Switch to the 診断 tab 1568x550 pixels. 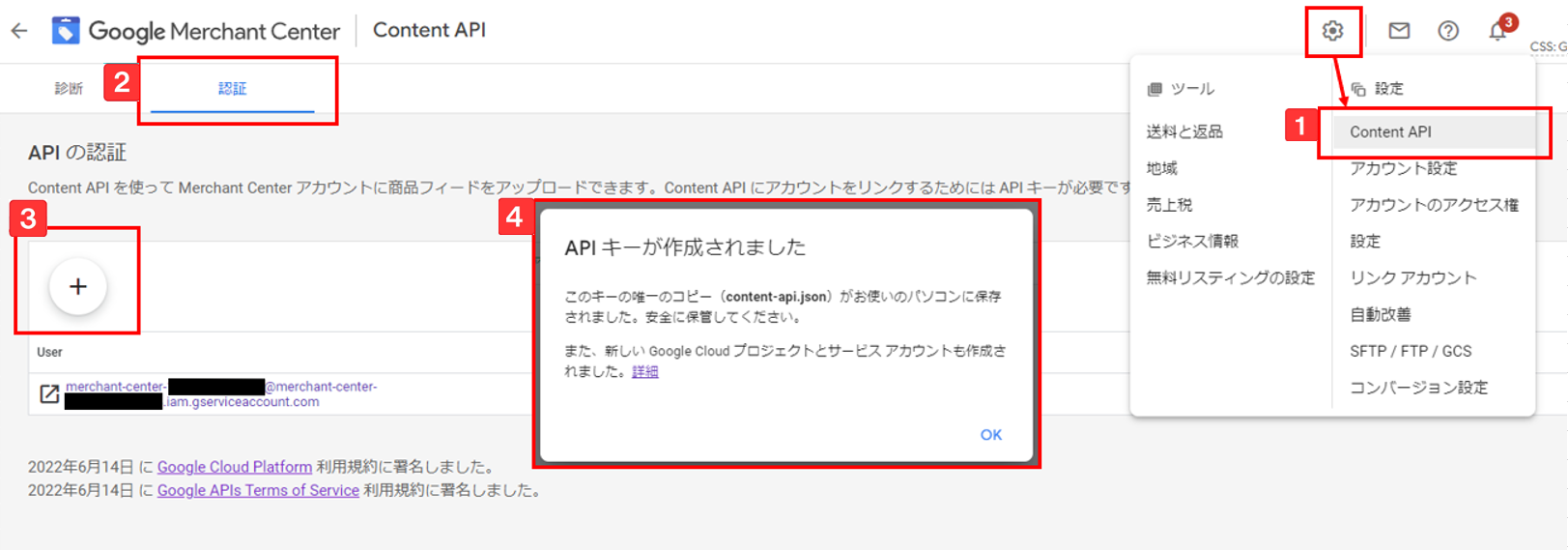[69, 88]
